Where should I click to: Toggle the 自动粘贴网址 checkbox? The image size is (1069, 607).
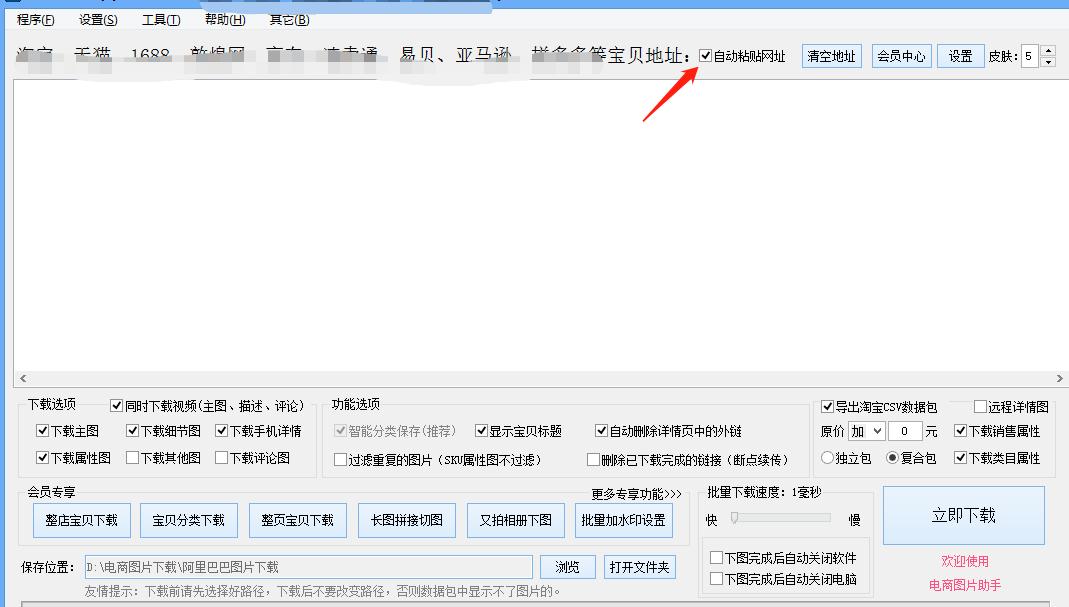(x=705, y=56)
